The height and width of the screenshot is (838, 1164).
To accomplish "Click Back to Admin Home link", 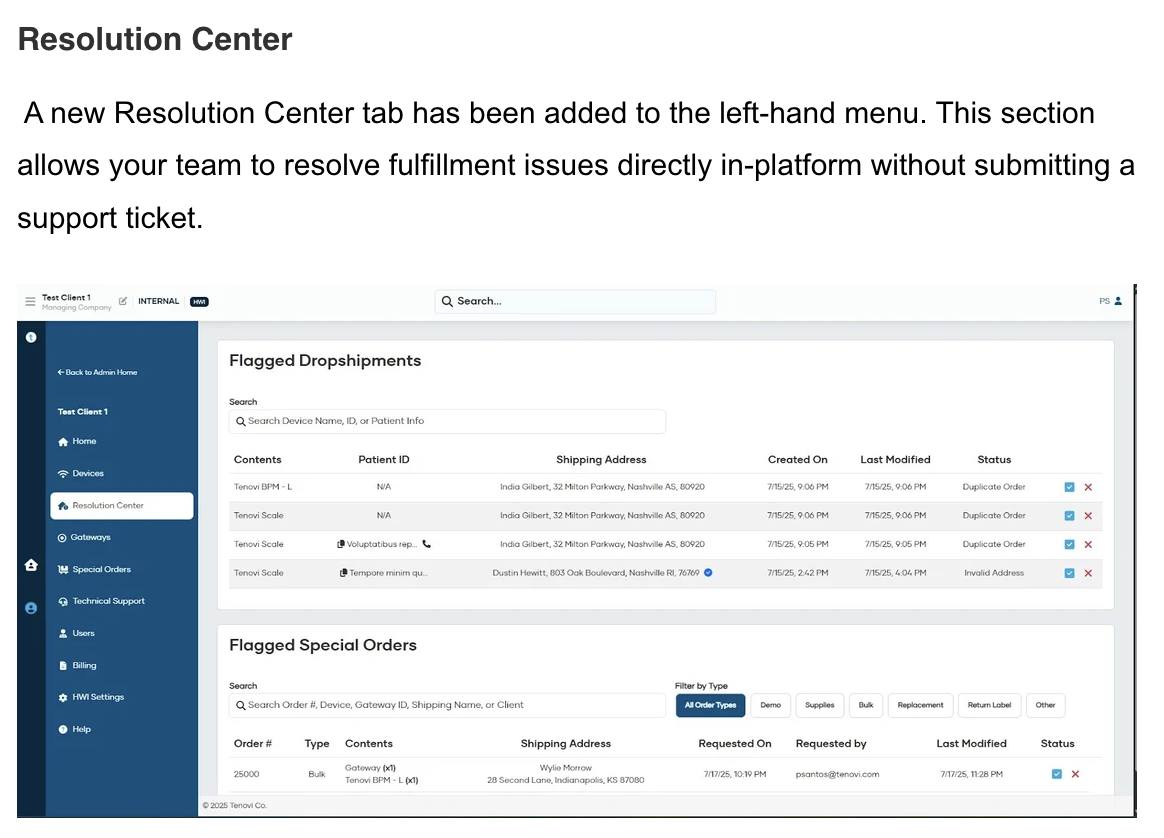I will click(x=98, y=372).
